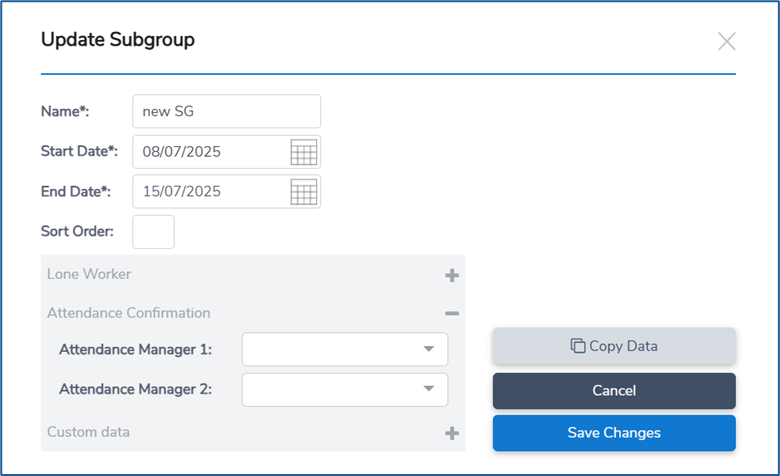Cancel the subgroup update
This screenshot has height=476, width=780.
click(614, 391)
